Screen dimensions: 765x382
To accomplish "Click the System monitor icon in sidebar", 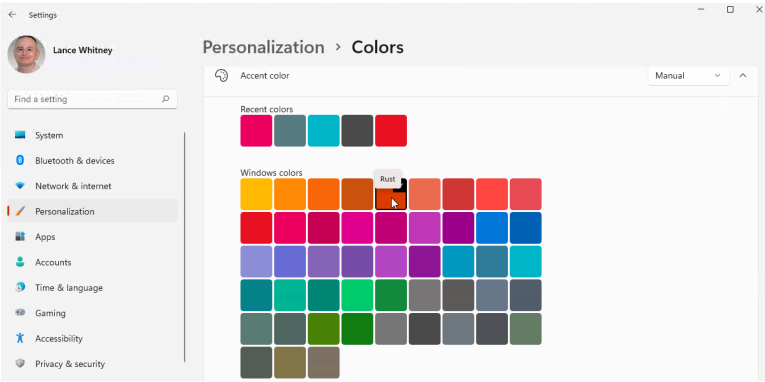I will pos(20,135).
